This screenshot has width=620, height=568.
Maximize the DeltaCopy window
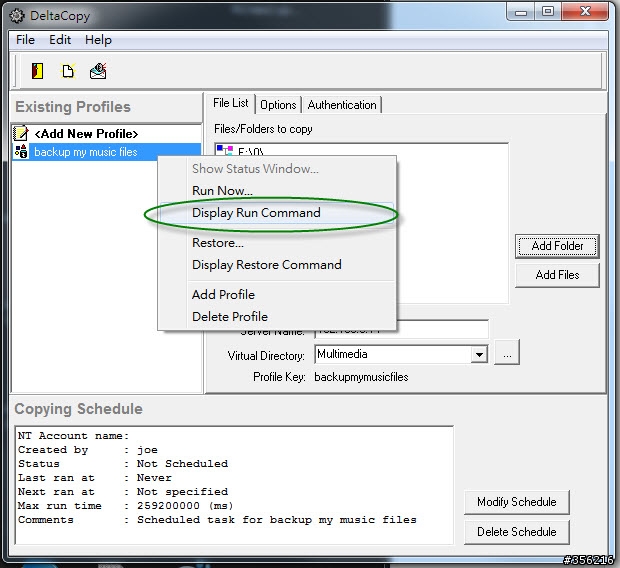pyautogui.click(x=548, y=11)
